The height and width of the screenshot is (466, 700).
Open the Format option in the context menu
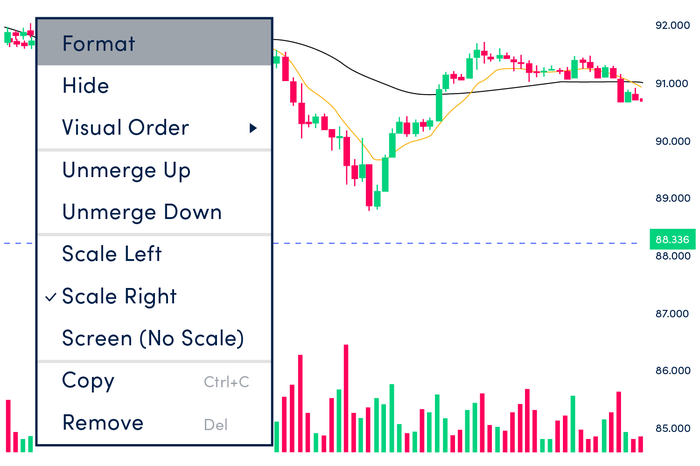coord(98,44)
